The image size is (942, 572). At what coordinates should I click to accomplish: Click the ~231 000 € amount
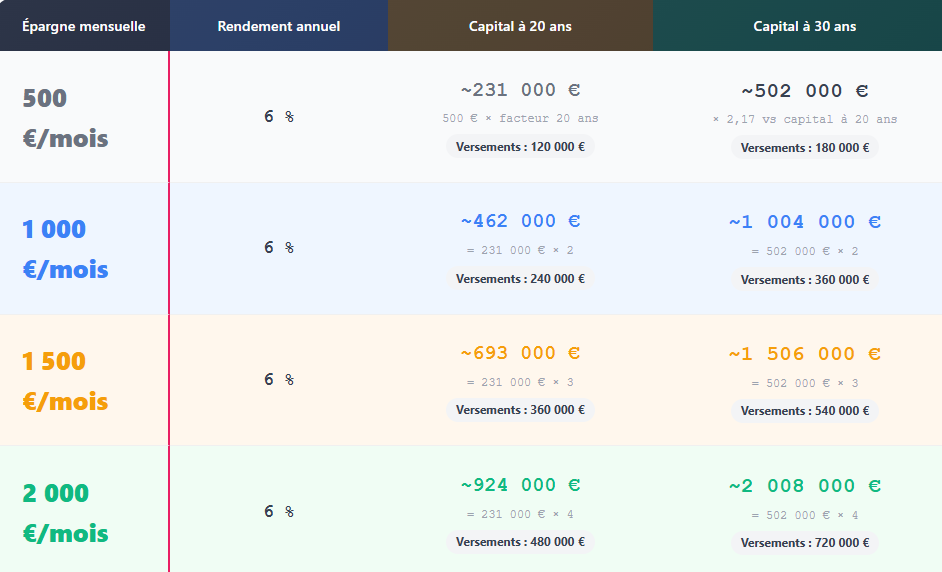(x=520, y=90)
